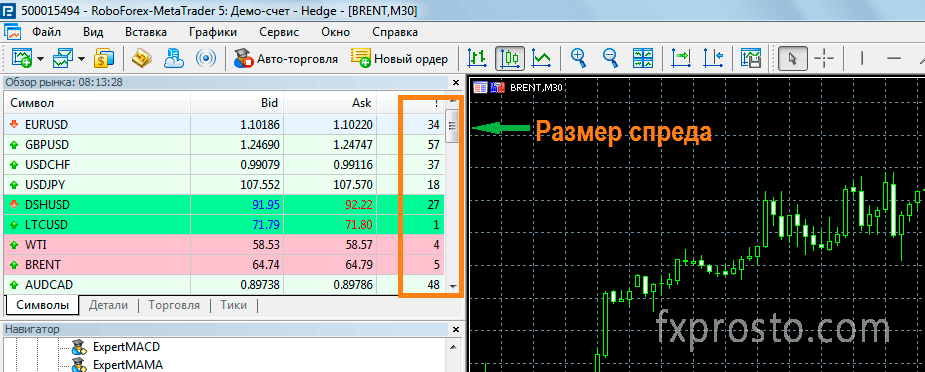Switch to the Детали tab
Image resolution: width=925 pixels, height=372 pixels.
[108, 305]
